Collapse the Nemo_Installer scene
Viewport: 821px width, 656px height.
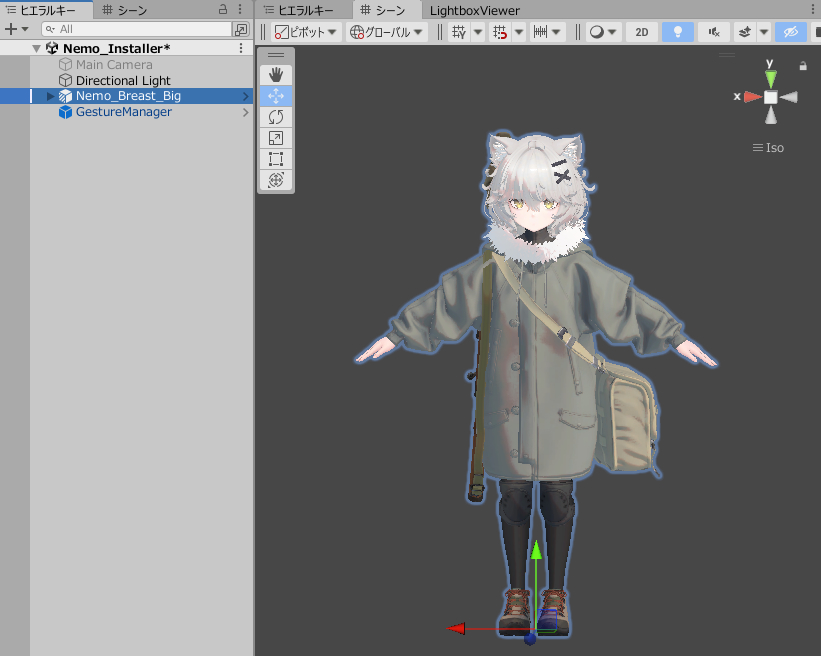(x=36, y=49)
